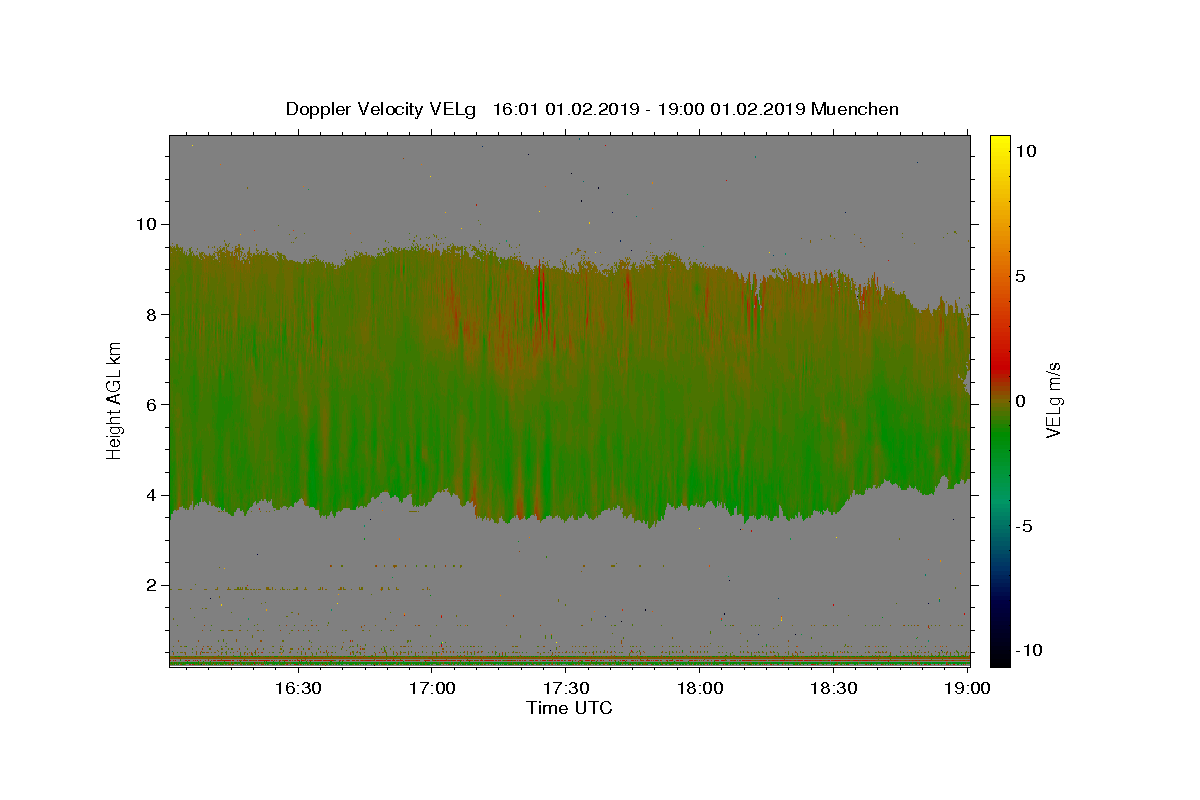
Task: Click the '18:00' time tick label
Action: pyautogui.click(x=700, y=689)
